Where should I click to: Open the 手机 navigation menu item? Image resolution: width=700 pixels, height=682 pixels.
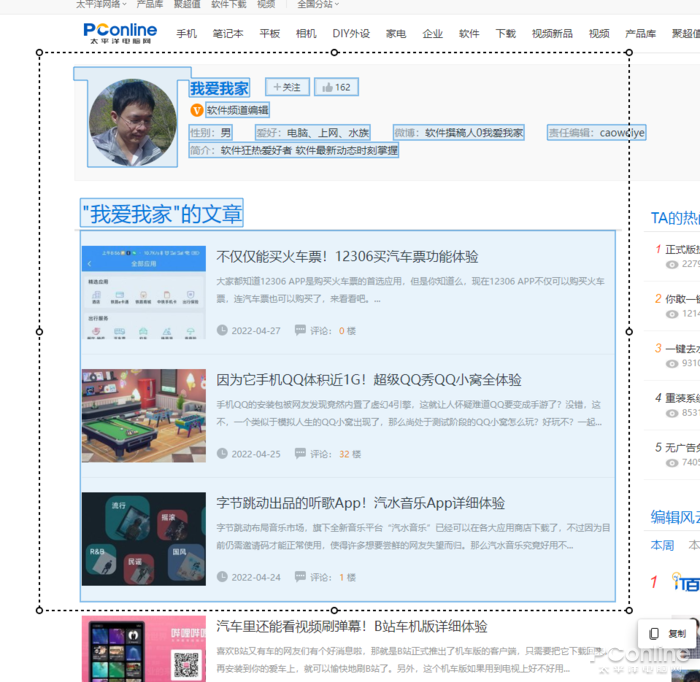pos(187,34)
